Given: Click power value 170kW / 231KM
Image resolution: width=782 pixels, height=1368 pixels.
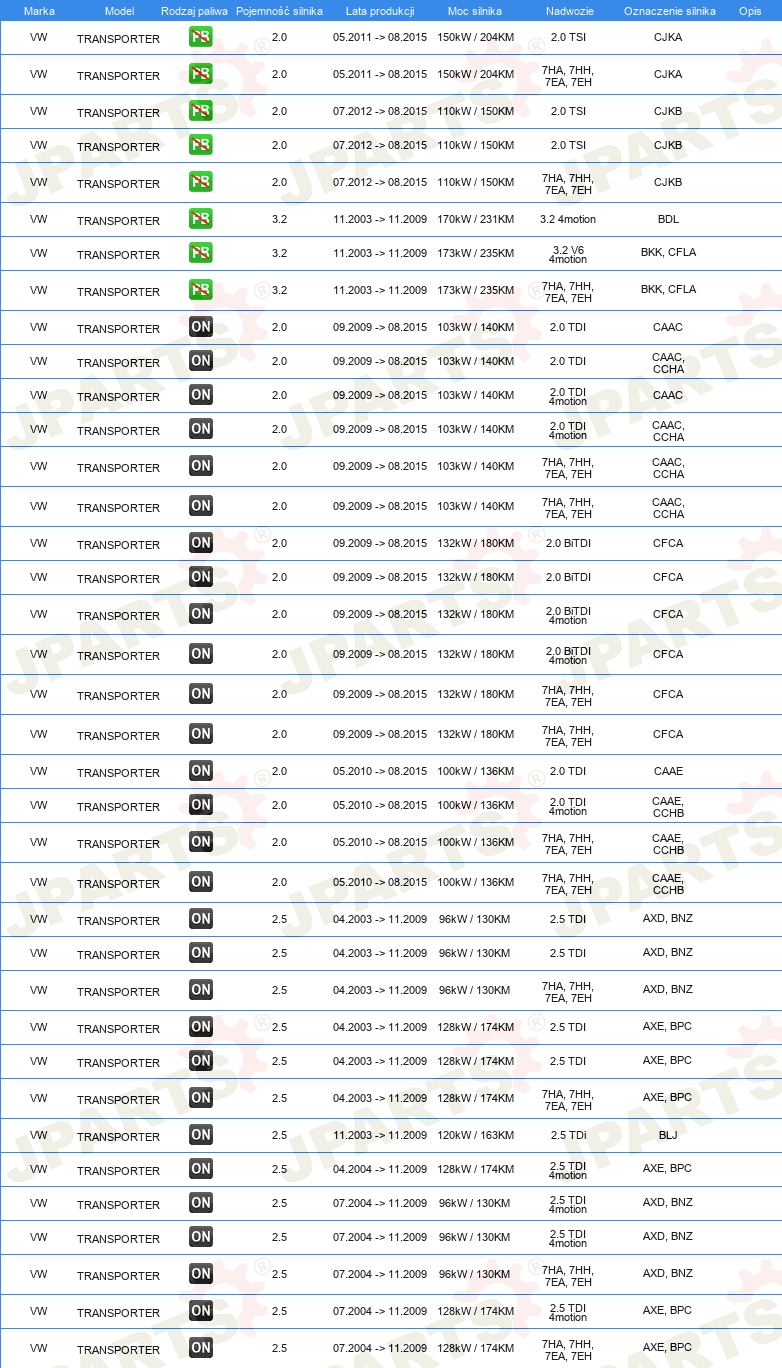Looking at the screenshot, I should (x=475, y=218).
